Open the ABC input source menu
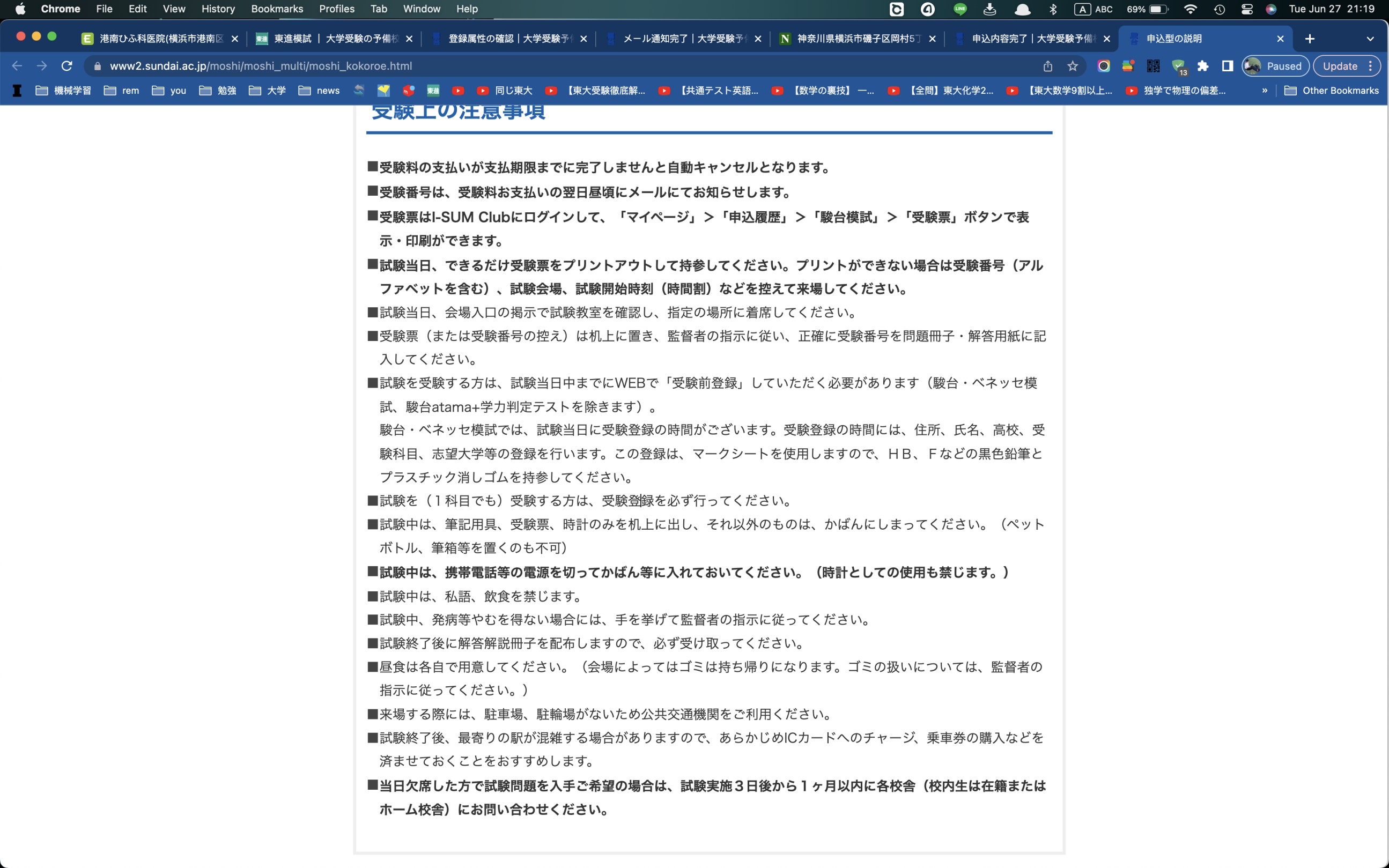 click(1094, 9)
